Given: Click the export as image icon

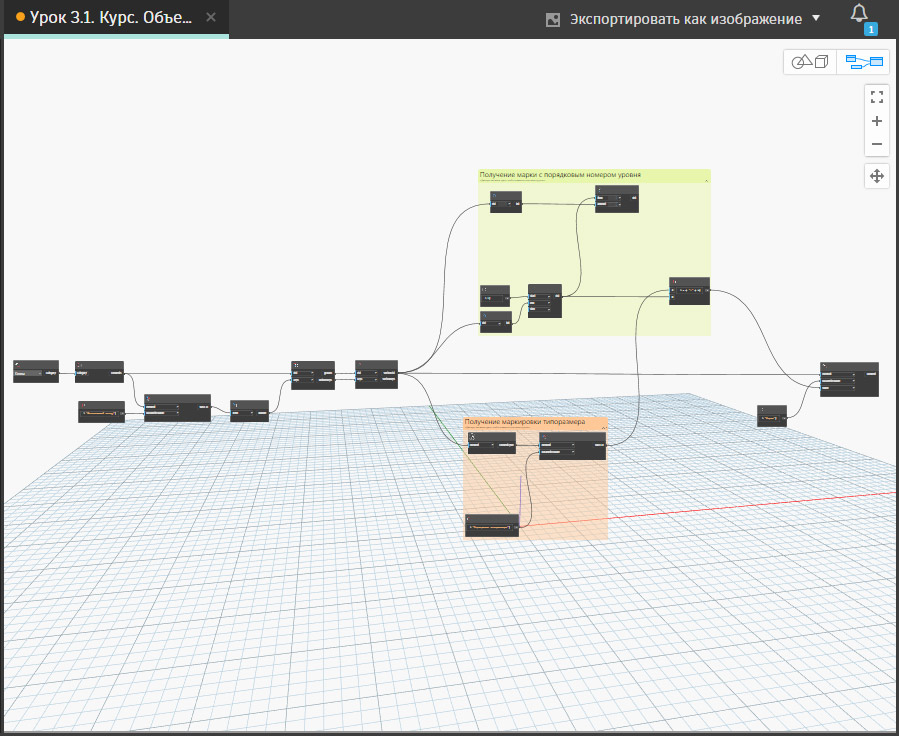Looking at the screenshot, I should tap(553, 19).
